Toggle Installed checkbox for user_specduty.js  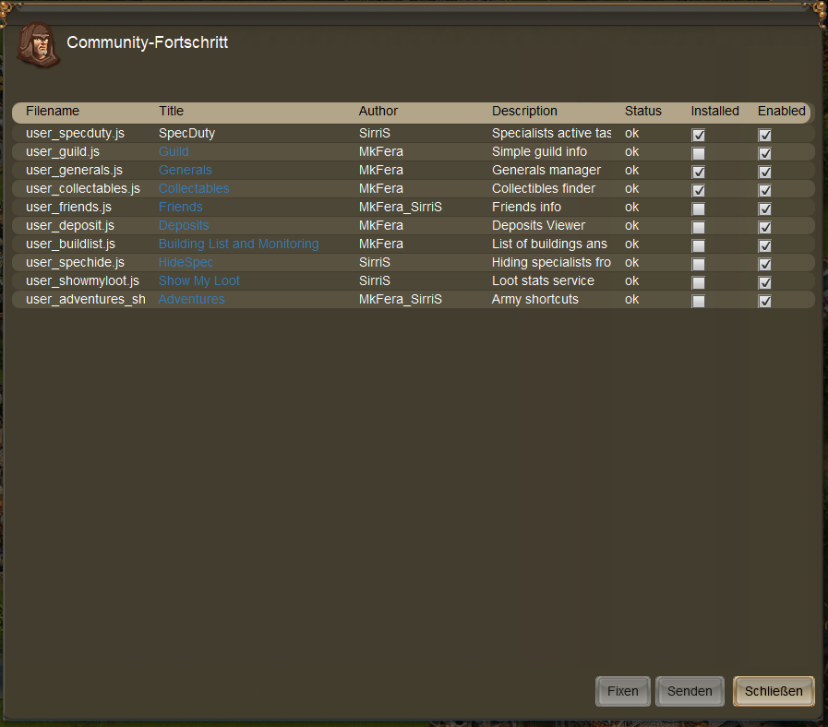(698, 135)
